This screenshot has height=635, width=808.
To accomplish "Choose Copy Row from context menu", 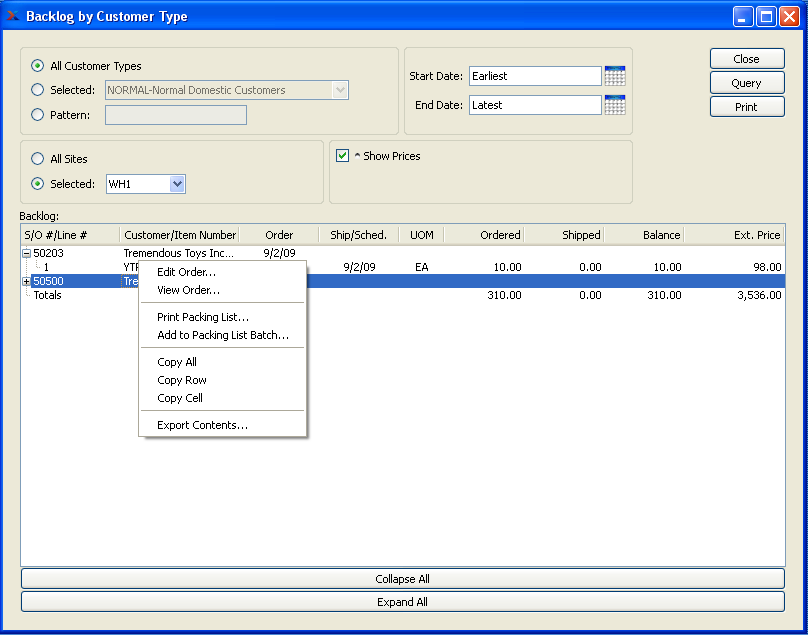I will 182,380.
